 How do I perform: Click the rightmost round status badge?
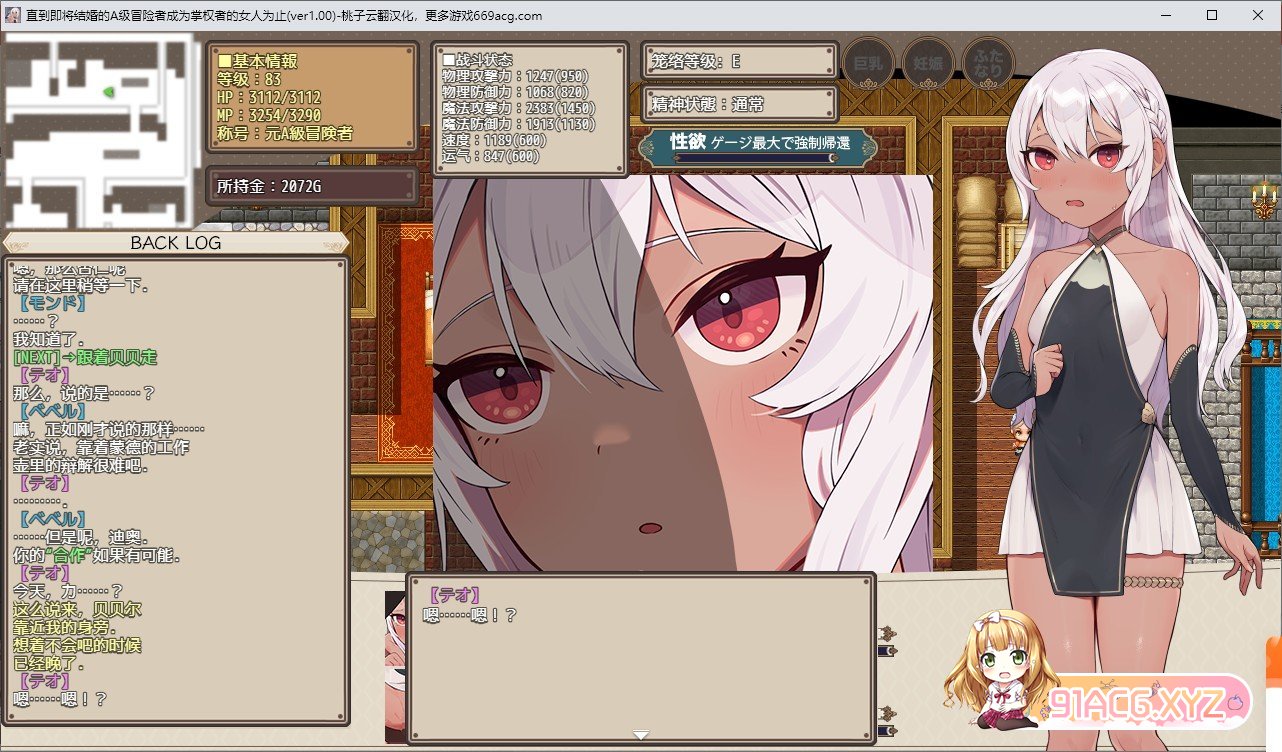point(987,63)
